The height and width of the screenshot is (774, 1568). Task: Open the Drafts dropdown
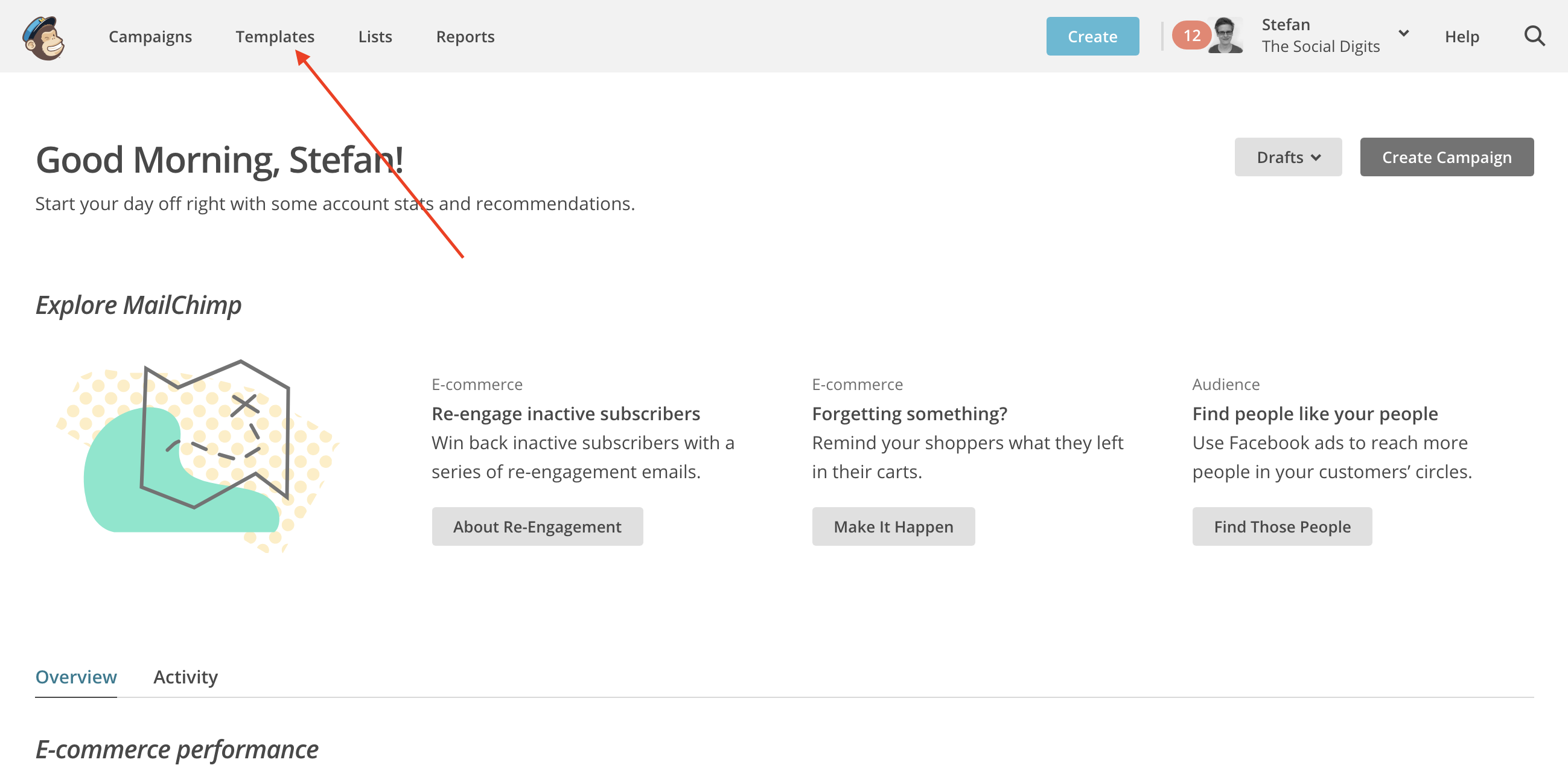(x=1287, y=157)
